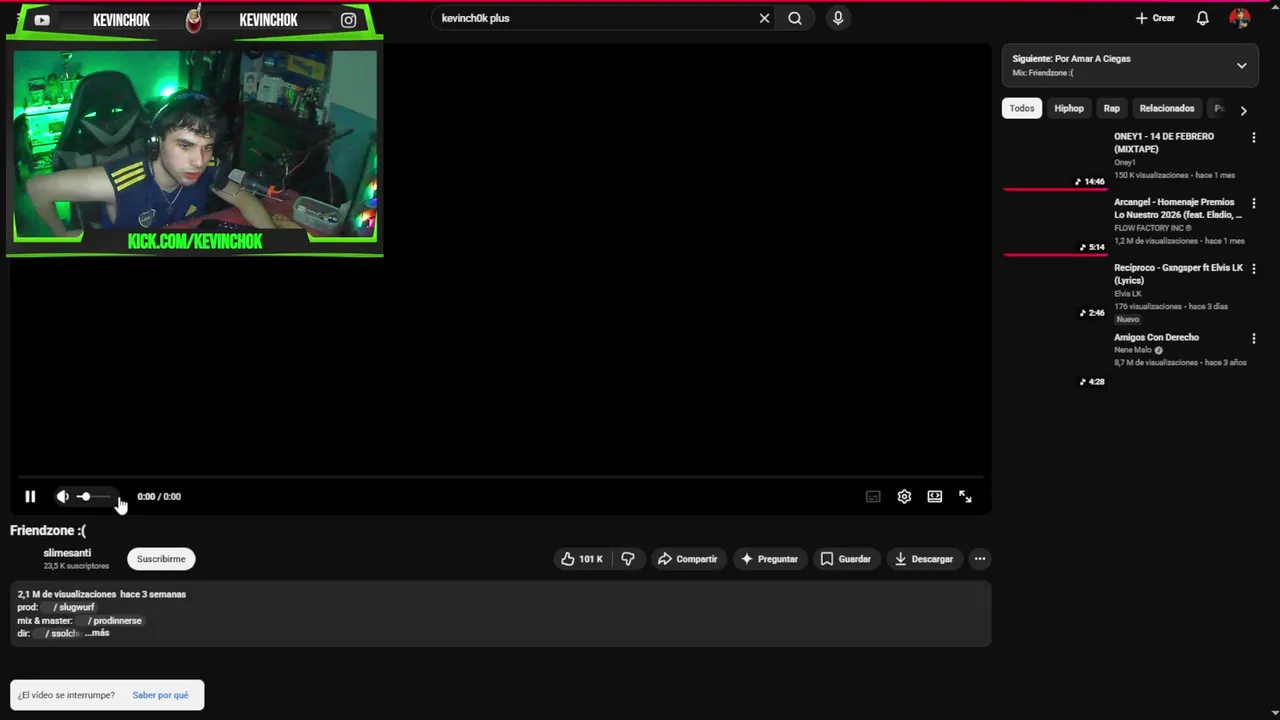Viewport: 1280px width, 720px height.
Task: Click the 14:46 duration thumbnail
Action: tap(1055, 159)
